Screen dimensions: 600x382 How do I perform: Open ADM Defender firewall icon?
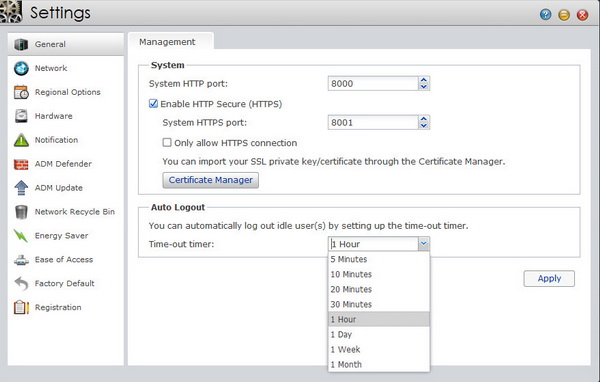tap(21, 164)
